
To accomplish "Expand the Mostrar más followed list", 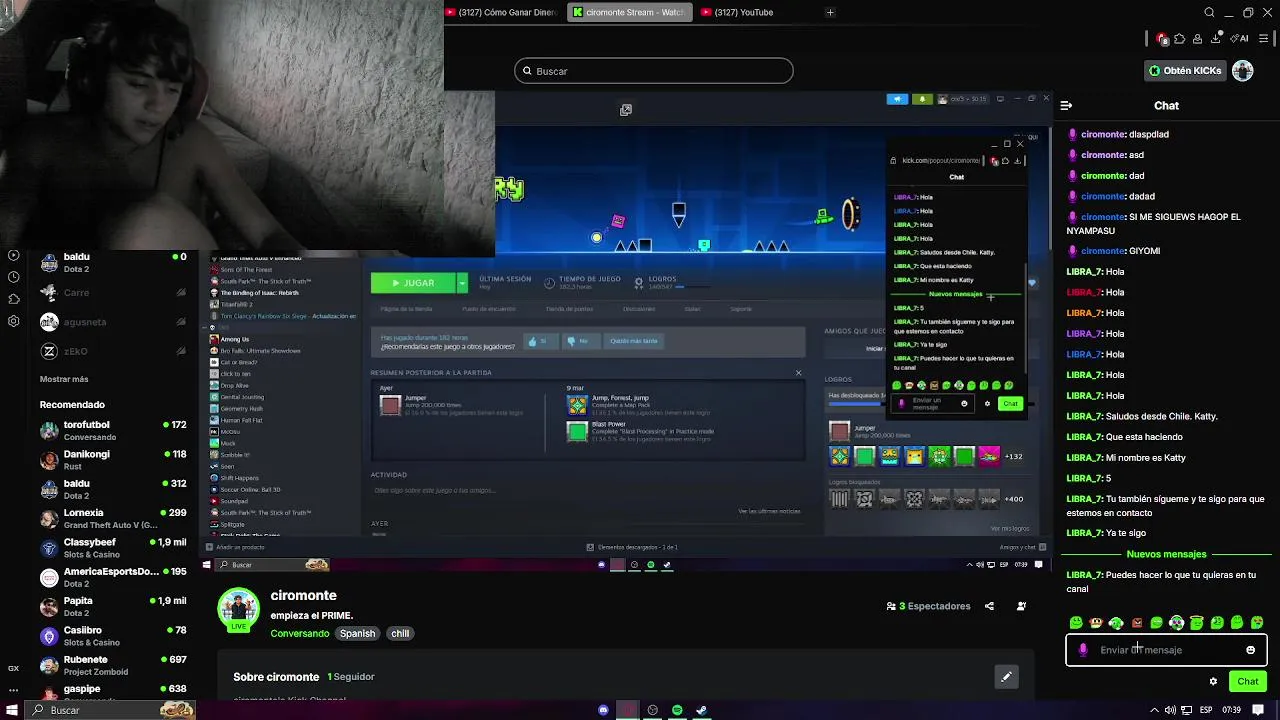I will (x=64, y=379).
